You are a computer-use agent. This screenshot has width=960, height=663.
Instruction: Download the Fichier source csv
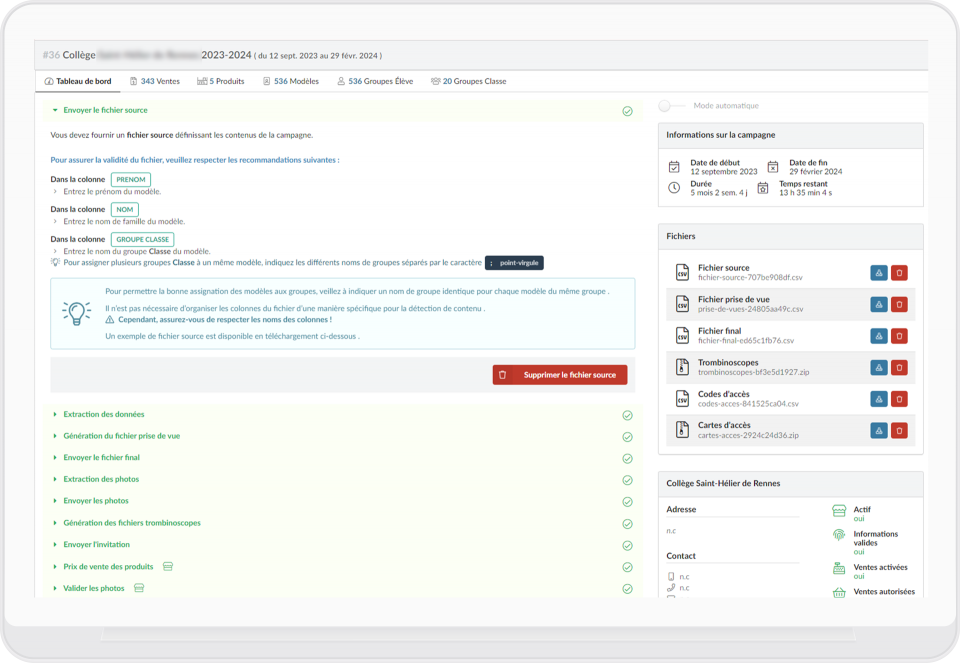879,273
